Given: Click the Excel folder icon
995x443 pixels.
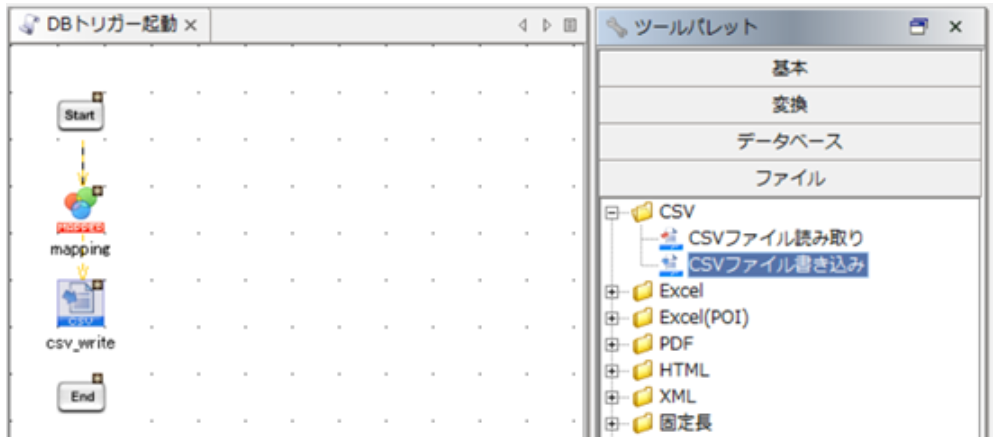Looking at the screenshot, I should pyautogui.click(x=643, y=292).
